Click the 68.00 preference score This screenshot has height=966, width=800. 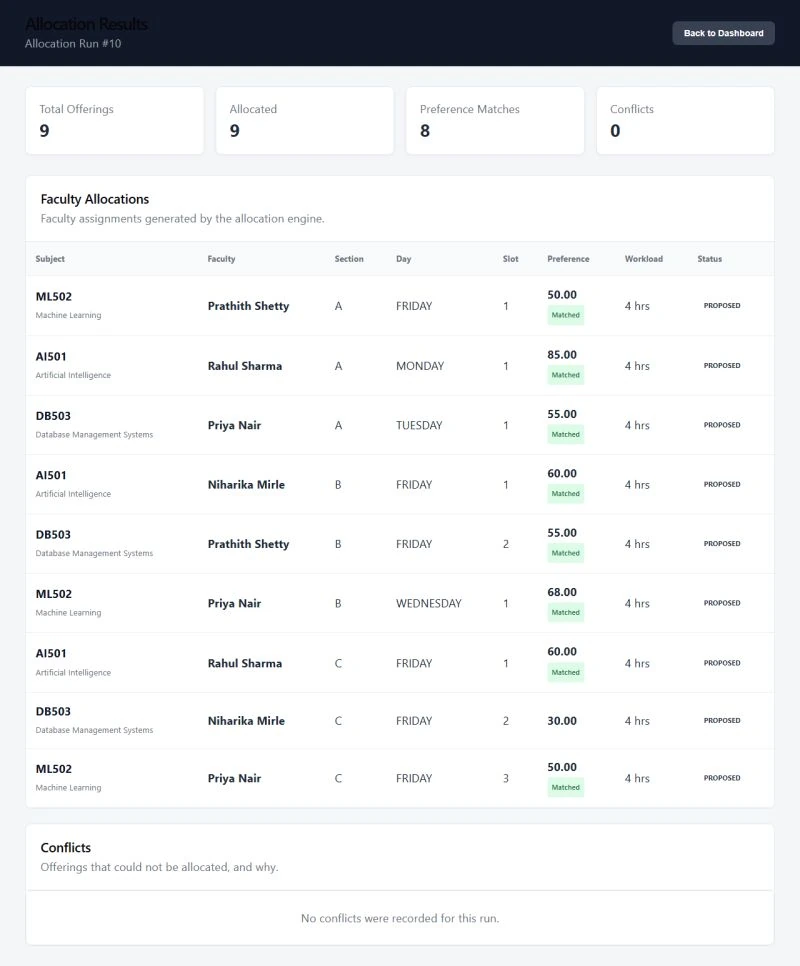(562, 592)
